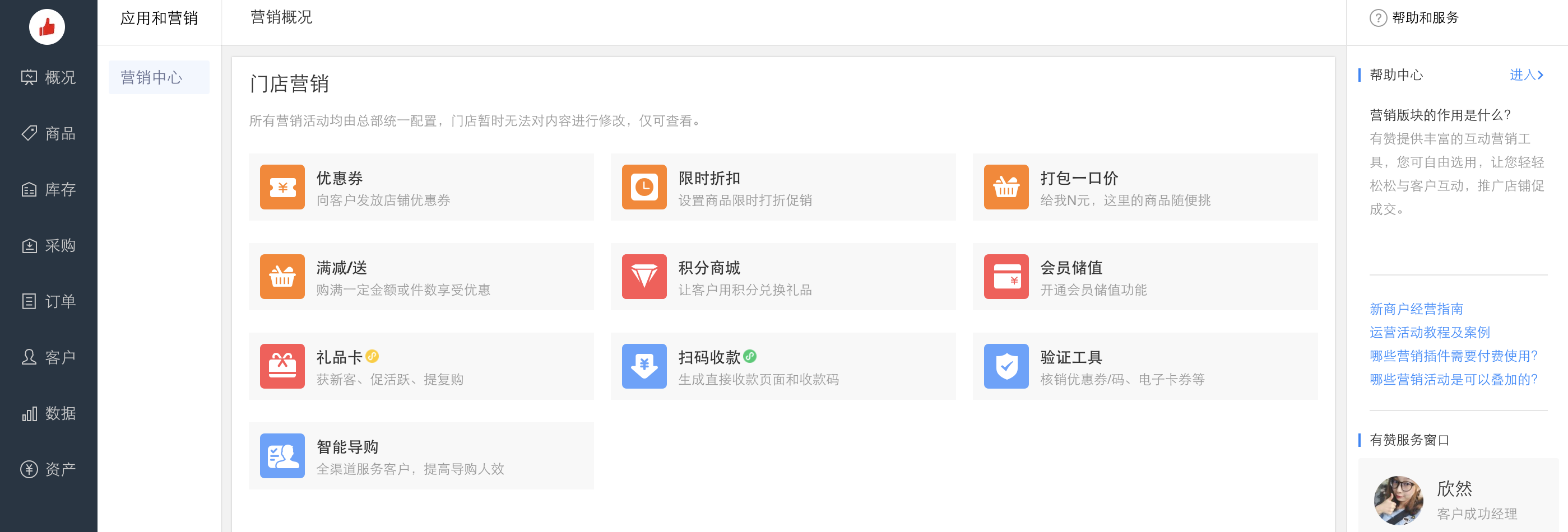Click the 应用和营销 section header

tap(159, 18)
